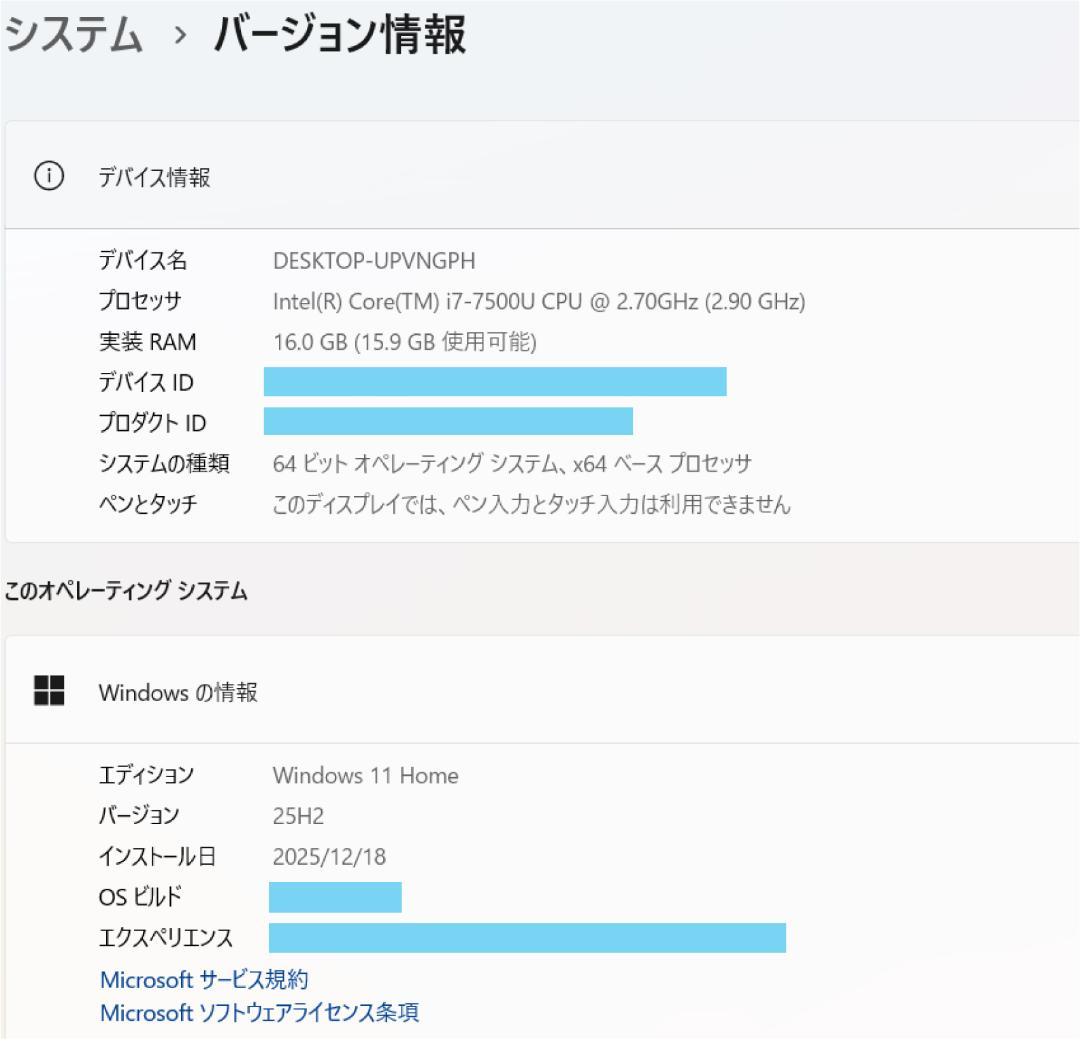
Task: Click the エクスペリエンス value field
Action: click(527, 938)
